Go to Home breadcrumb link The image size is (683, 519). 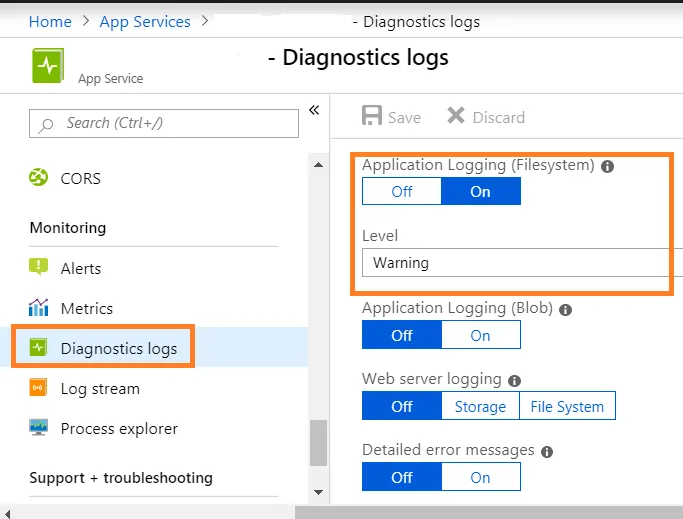[50, 21]
